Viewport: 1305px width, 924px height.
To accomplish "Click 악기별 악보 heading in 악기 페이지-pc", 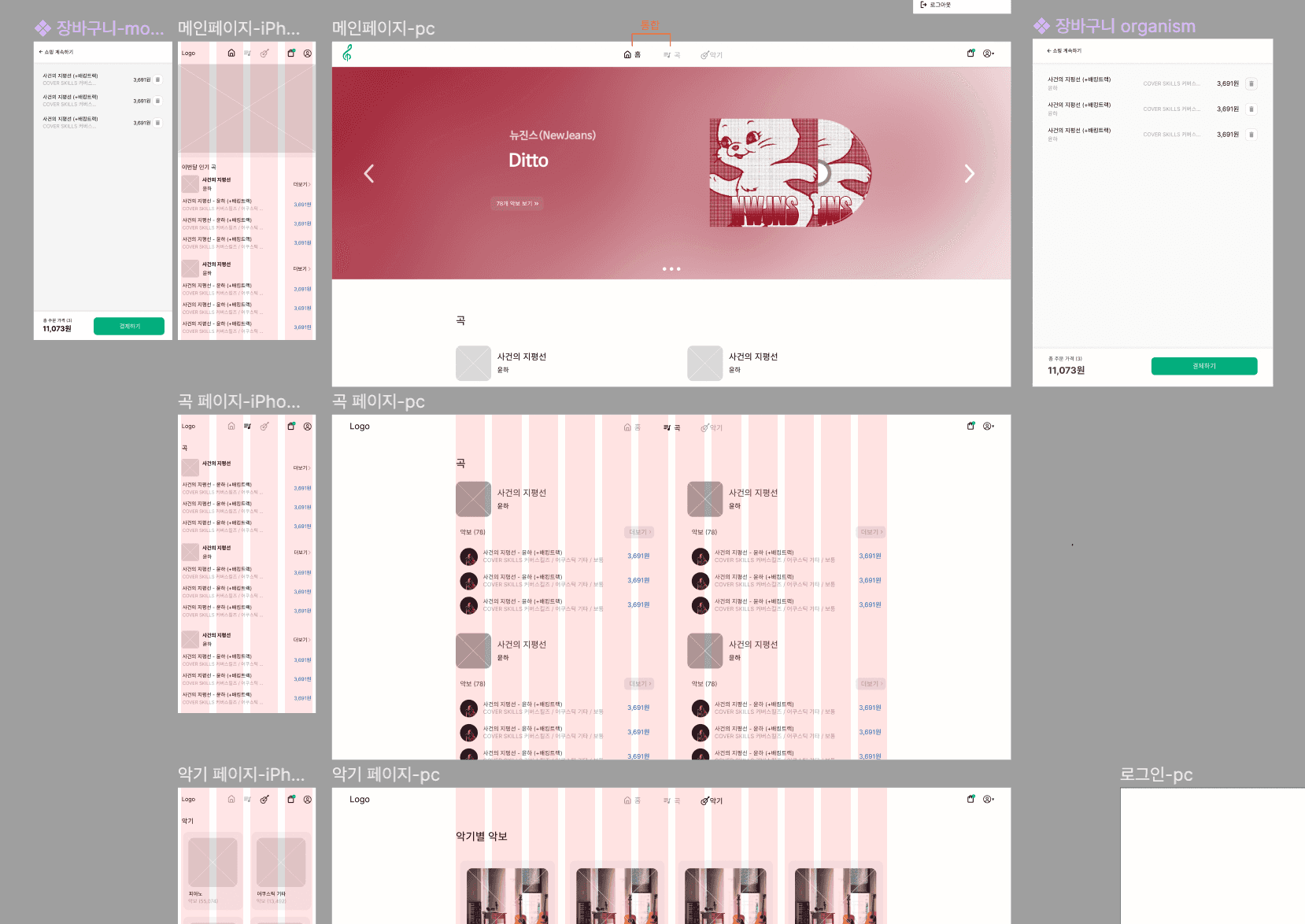I will tap(482, 837).
